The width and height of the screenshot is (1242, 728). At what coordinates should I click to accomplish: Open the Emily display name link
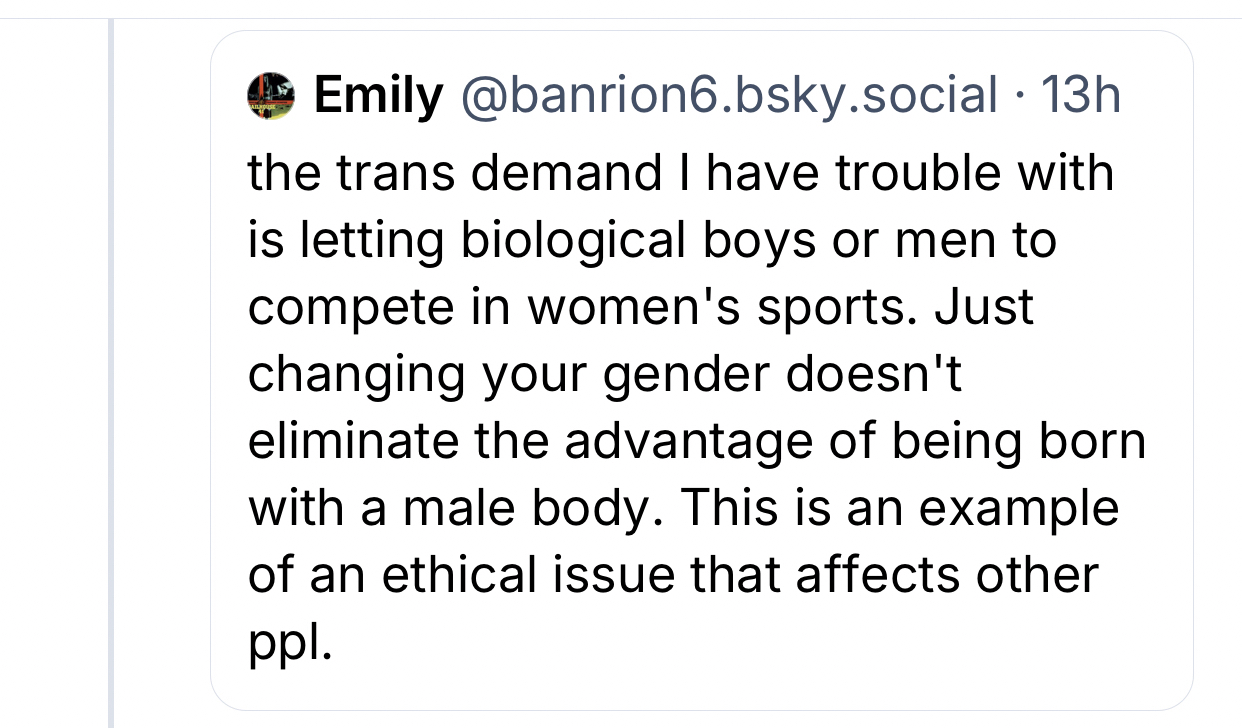[x=378, y=97]
